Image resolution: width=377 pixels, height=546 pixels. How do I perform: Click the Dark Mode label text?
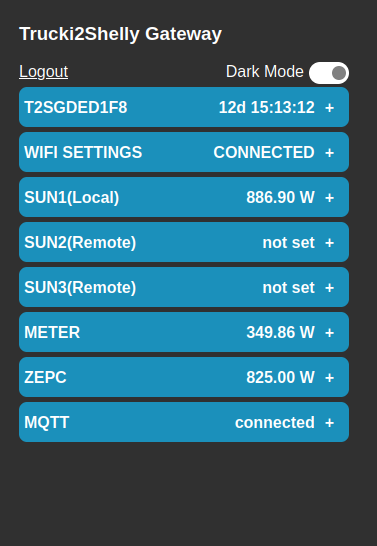(x=265, y=71)
